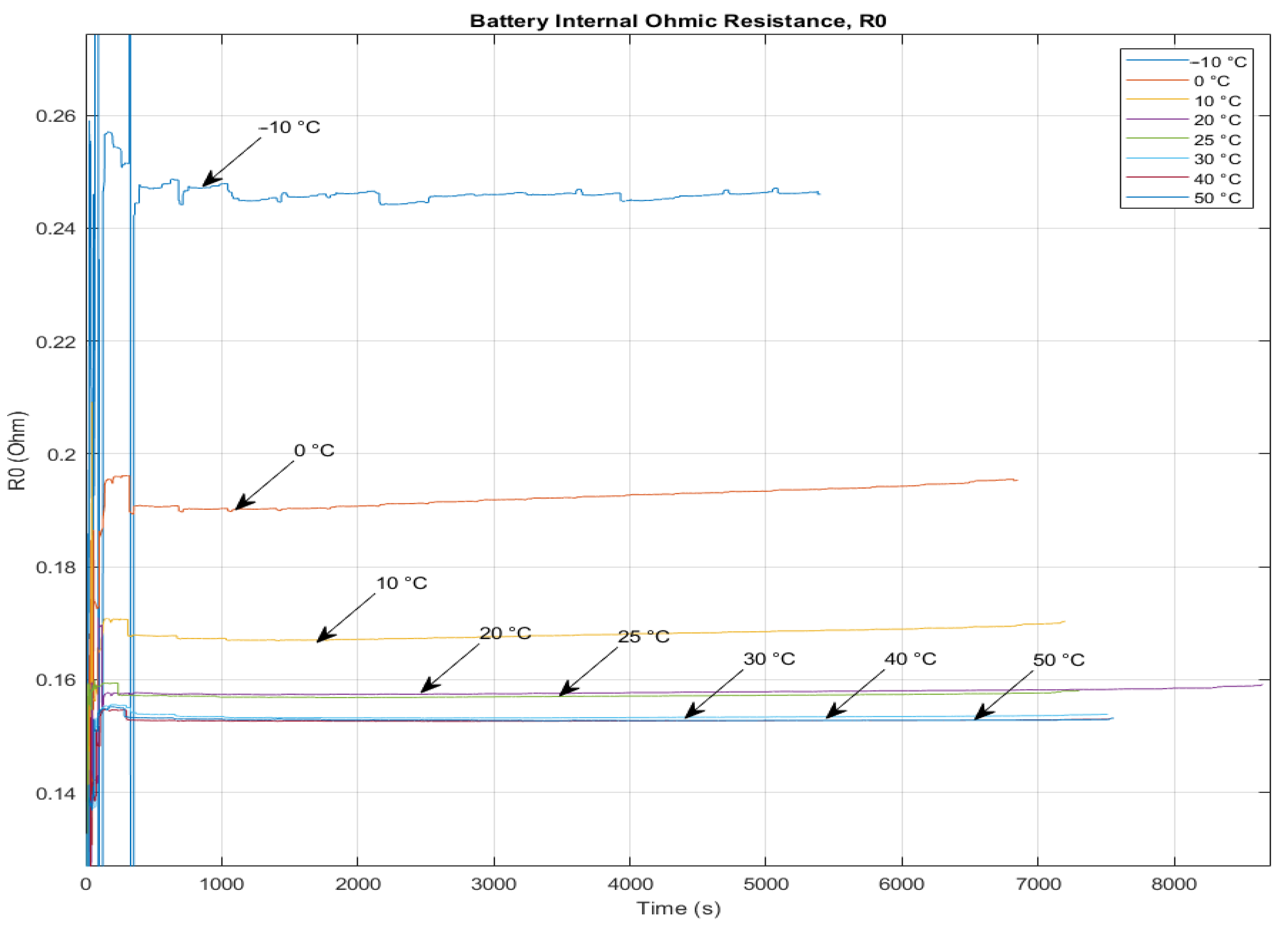Select the 40 °C legend entry
Screen dimensions: 1288x925
pos(1217,179)
